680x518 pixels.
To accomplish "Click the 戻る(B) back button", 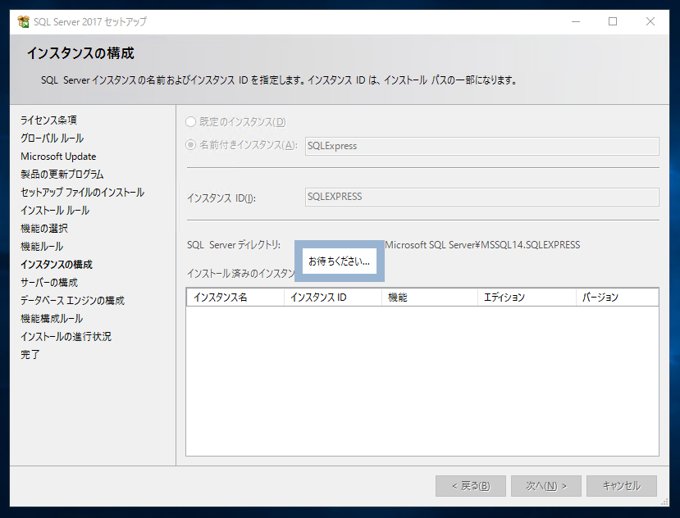I will pyautogui.click(x=471, y=486).
